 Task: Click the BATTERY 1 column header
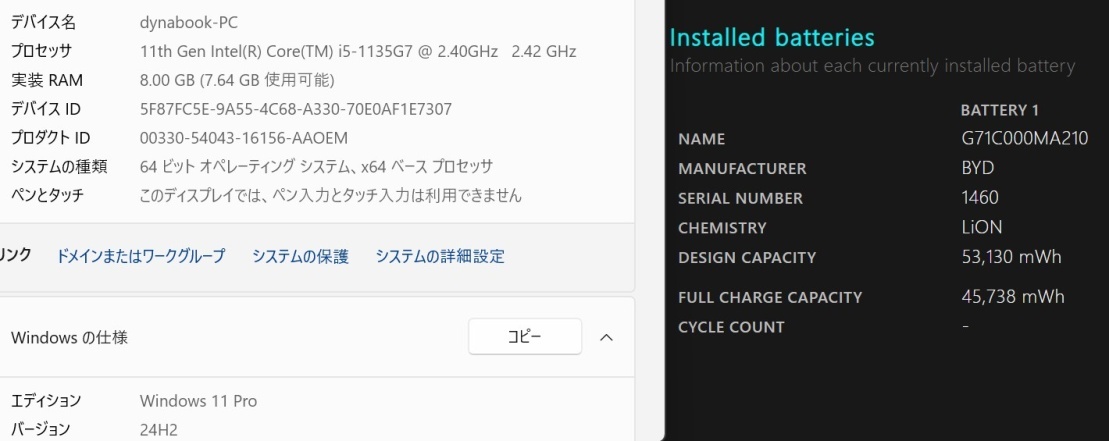tap(999, 110)
